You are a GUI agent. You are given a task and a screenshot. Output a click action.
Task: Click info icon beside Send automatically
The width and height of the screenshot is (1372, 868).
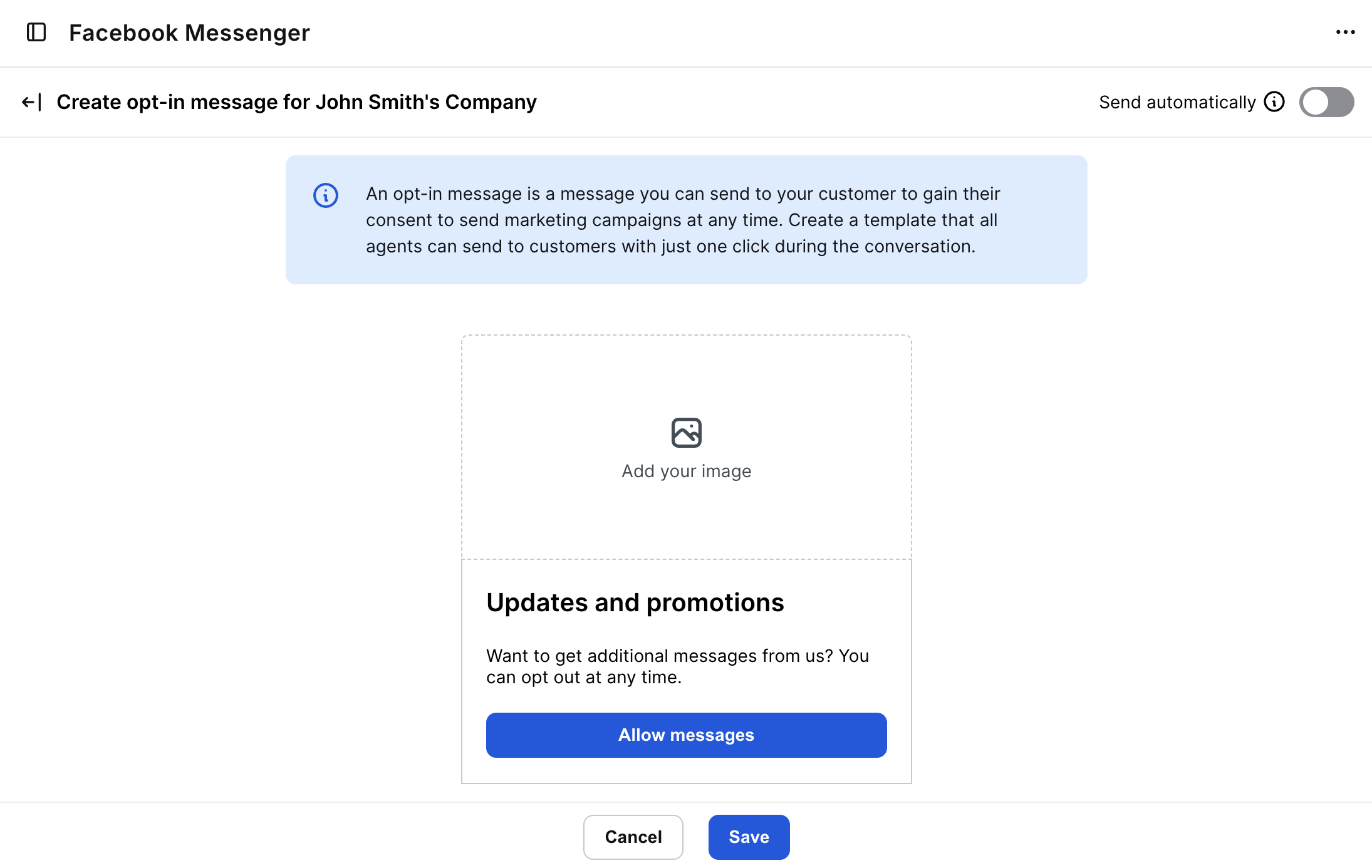1274,102
